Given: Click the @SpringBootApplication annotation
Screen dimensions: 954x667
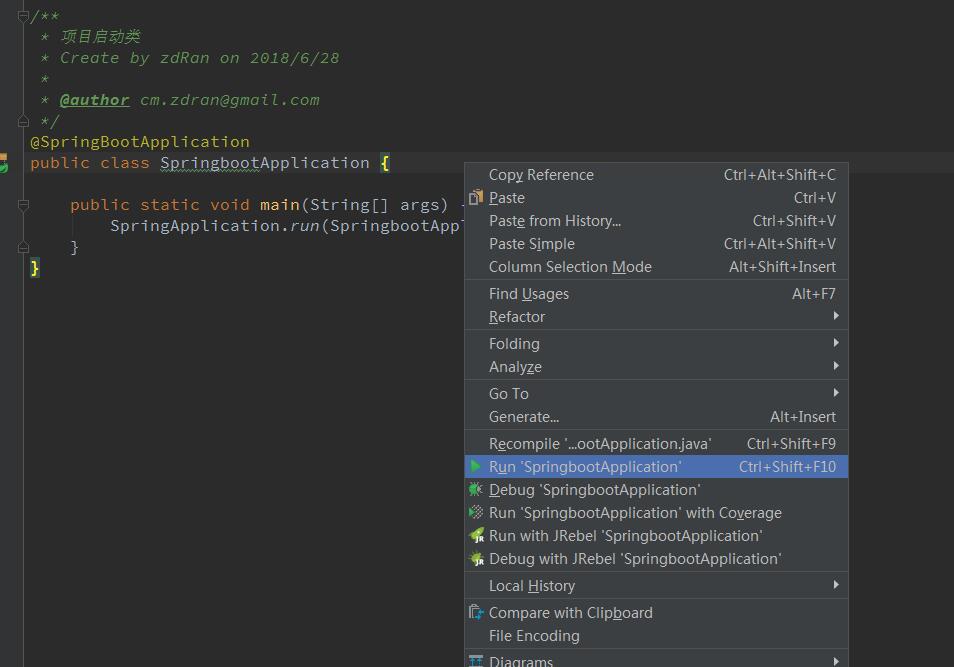Looking at the screenshot, I should pyautogui.click(x=140, y=142).
